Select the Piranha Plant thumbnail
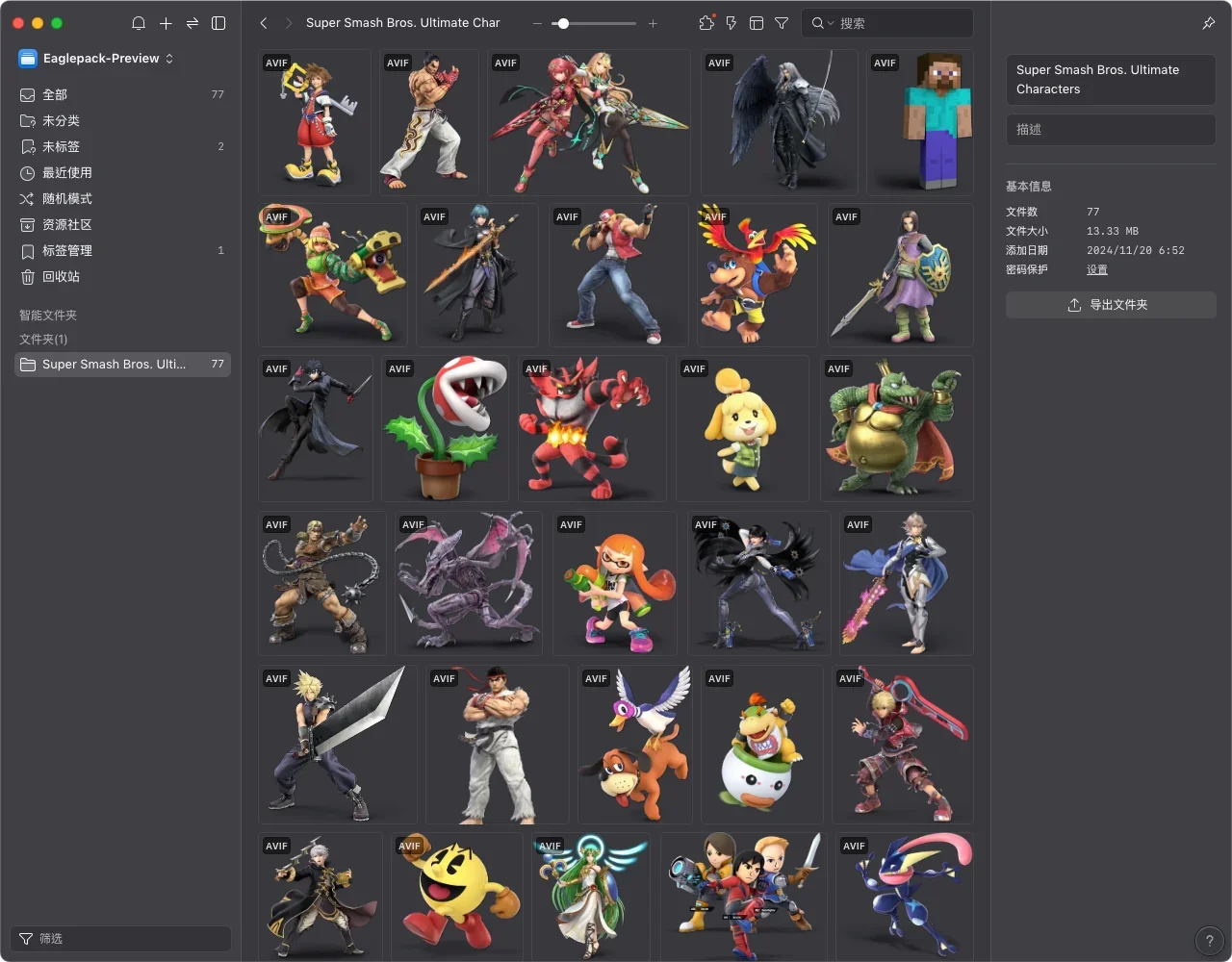This screenshot has width=1232, height=962. coord(446,428)
